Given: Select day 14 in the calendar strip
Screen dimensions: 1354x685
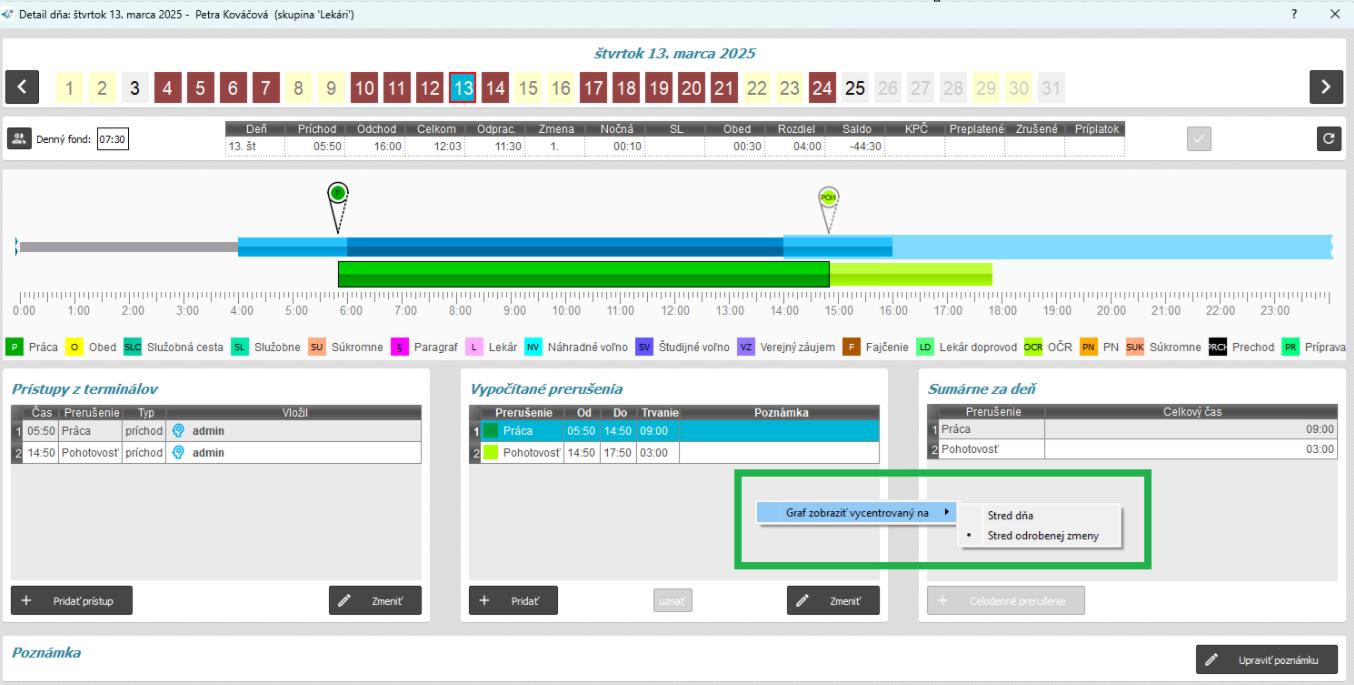Looking at the screenshot, I should 494,88.
